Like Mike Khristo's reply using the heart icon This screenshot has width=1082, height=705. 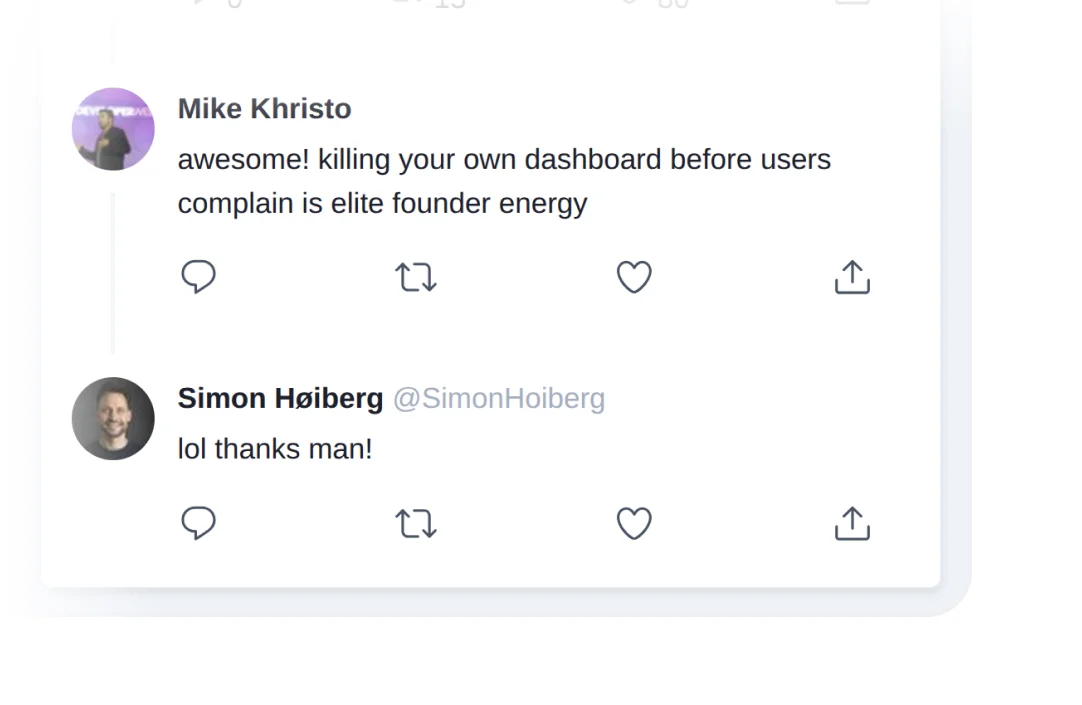coord(634,277)
